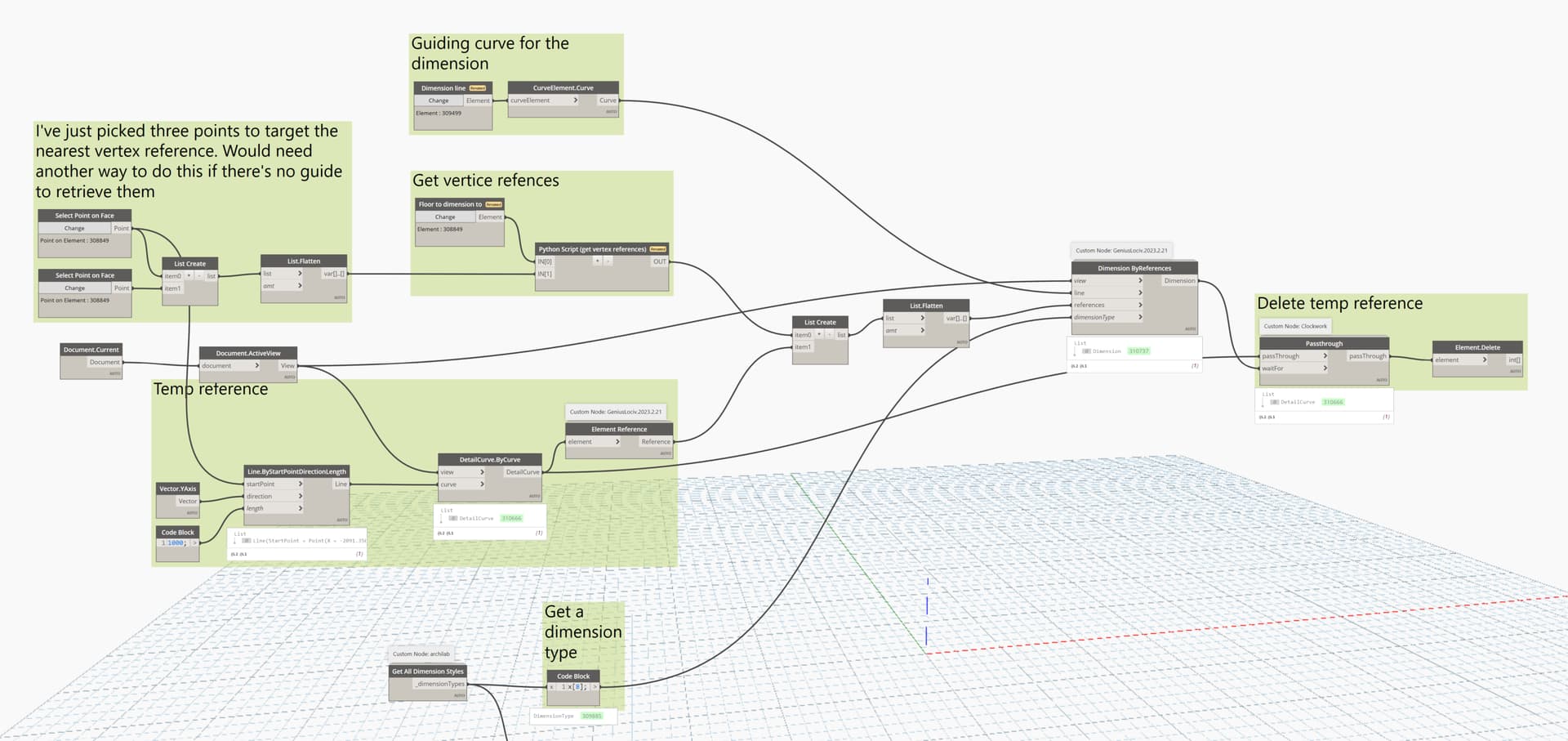Select the IN[0] port of the Python Script
1568x741 pixels.
(545, 261)
